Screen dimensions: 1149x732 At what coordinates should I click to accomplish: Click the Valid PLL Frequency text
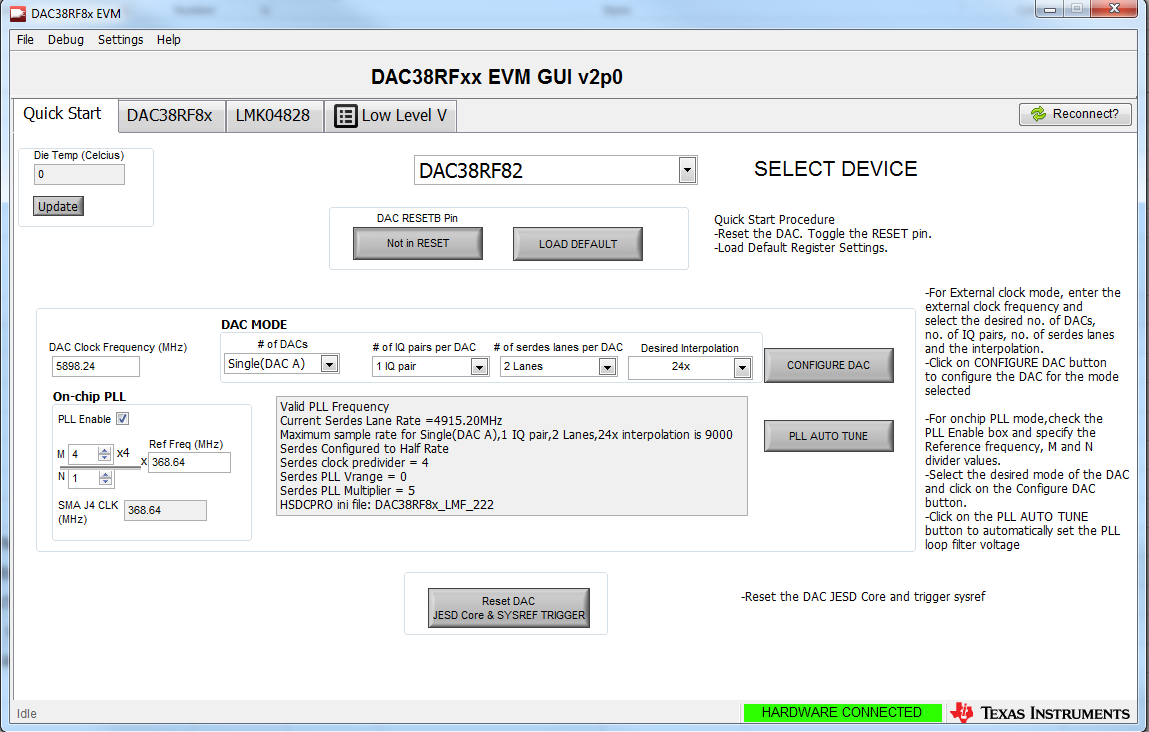tap(334, 407)
